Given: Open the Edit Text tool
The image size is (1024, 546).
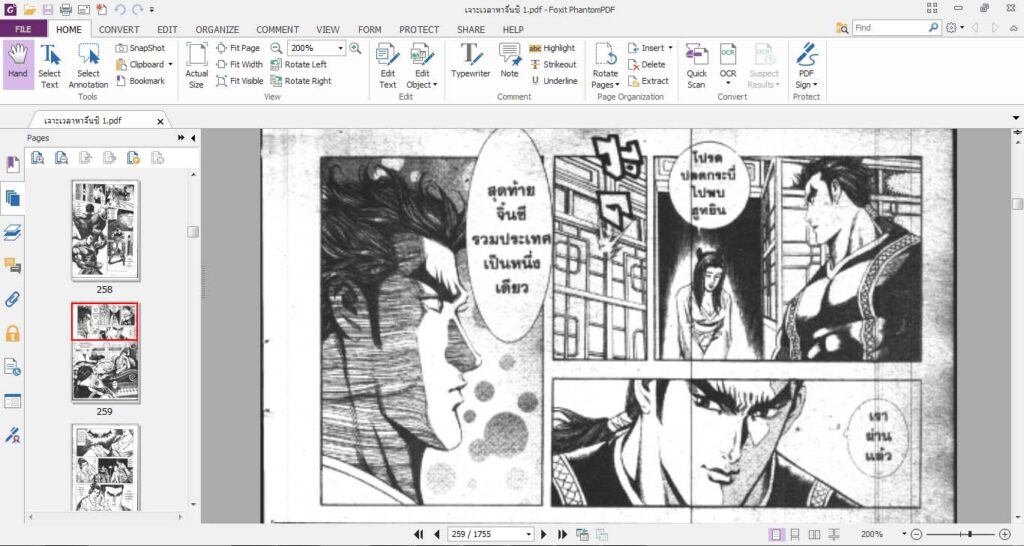Looking at the screenshot, I should (x=388, y=66).
